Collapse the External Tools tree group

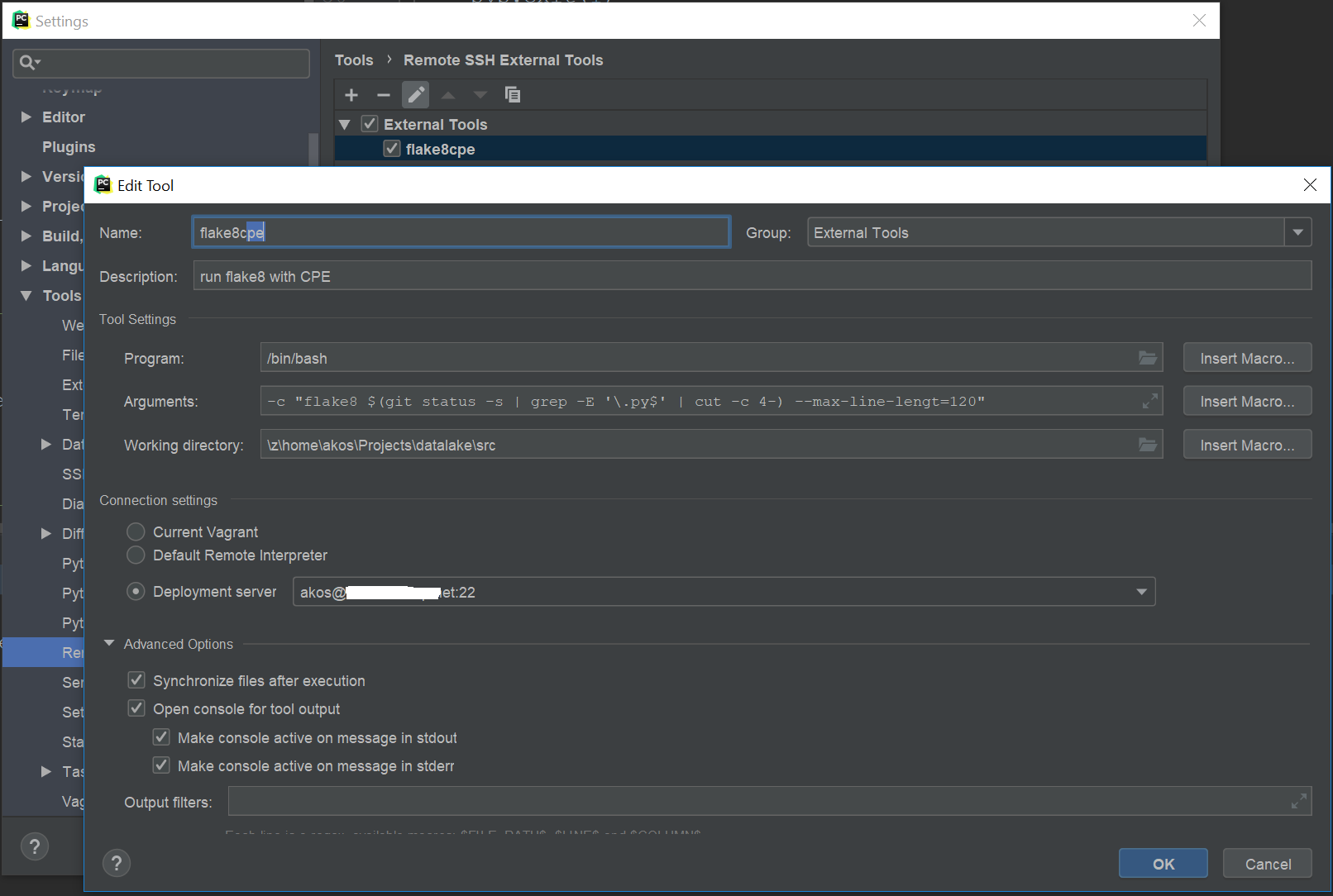345,124
